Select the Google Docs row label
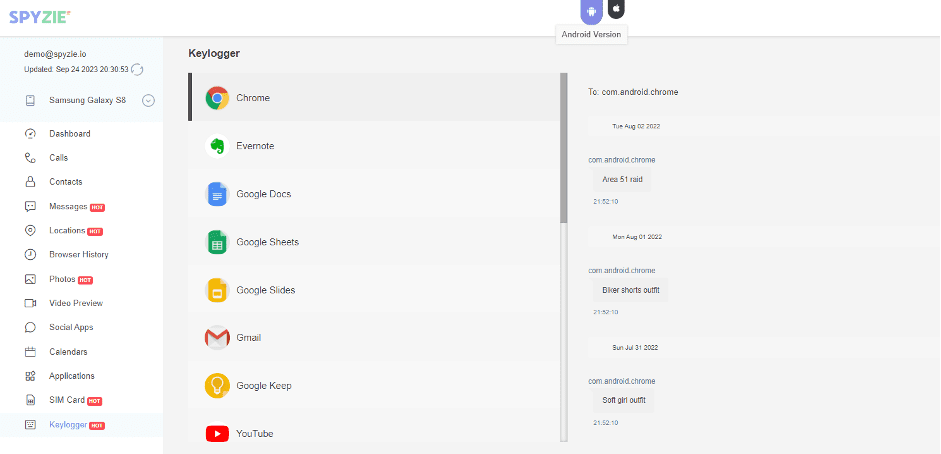The image size is (941, 454). (x=264, y=194)
